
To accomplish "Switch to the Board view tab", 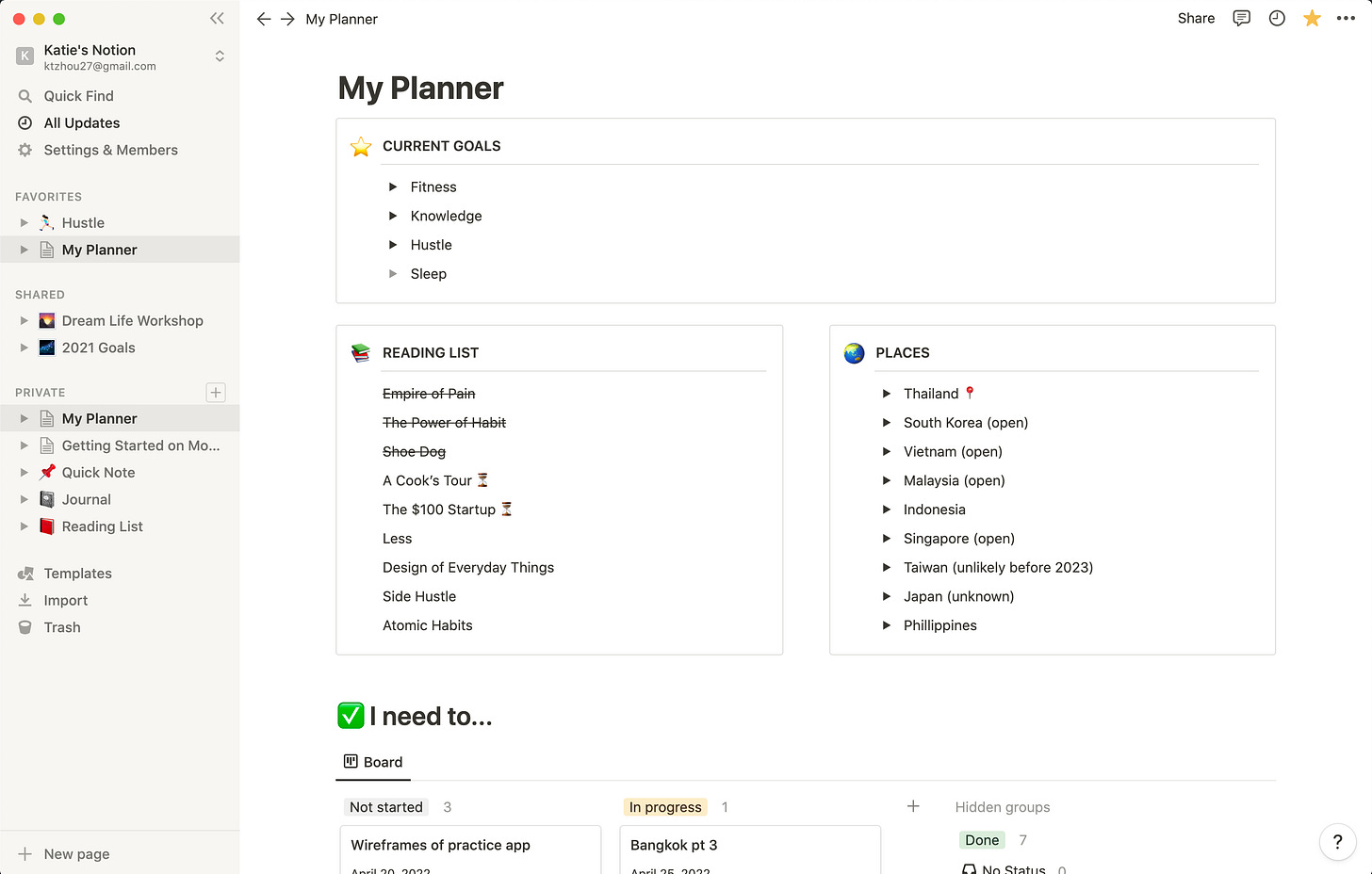I will click(373, 762).
